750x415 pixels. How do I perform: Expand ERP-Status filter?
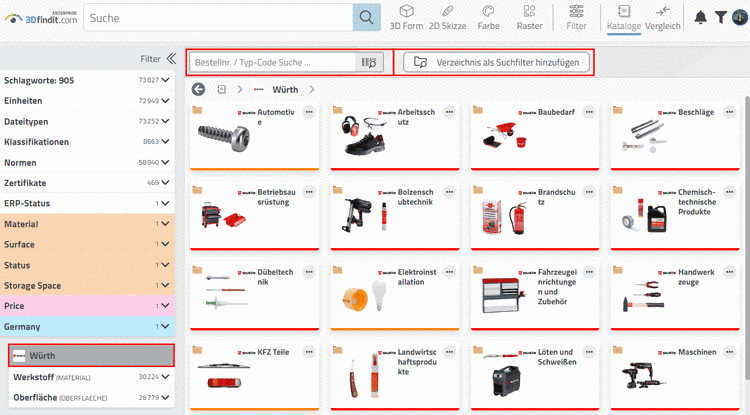(x=165, y=203)
